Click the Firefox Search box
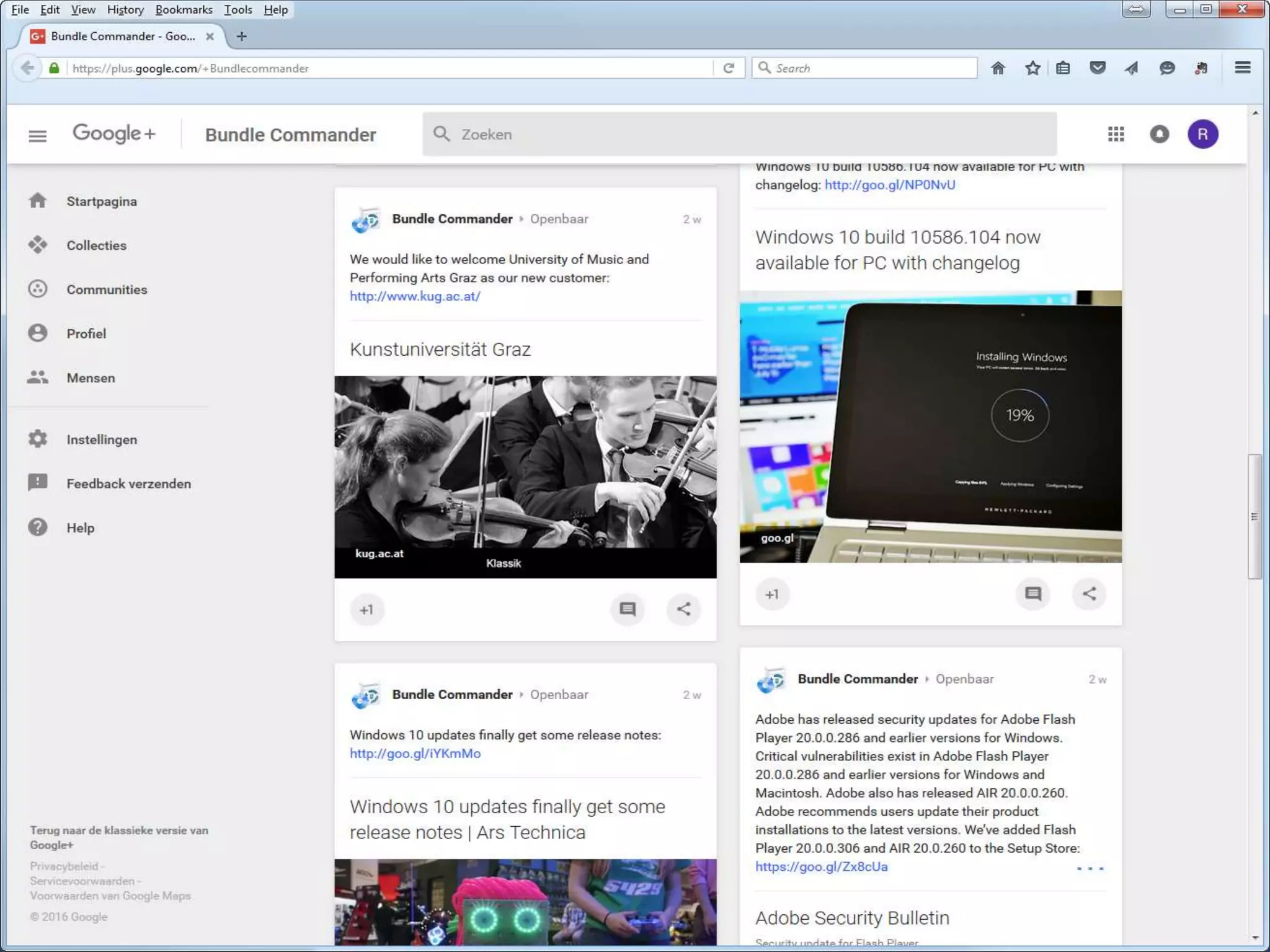This screenshot has height=952, width=1270. (864, 68)
